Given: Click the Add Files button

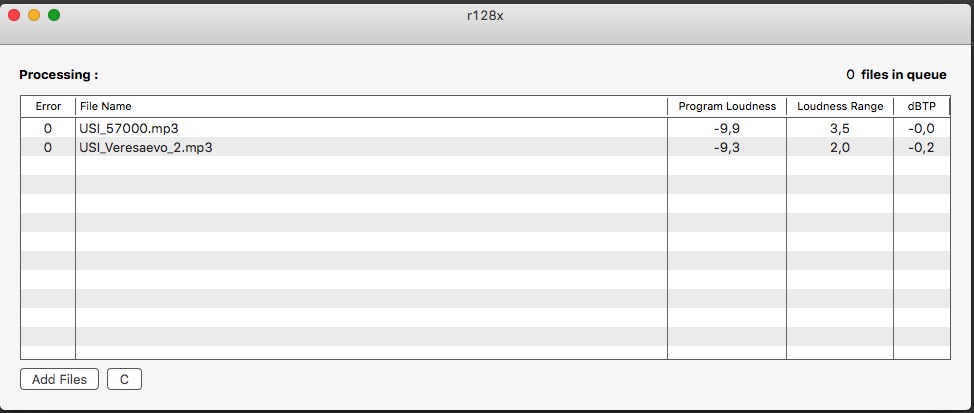Looking at the screenshot, I should [x=59, y=380].
